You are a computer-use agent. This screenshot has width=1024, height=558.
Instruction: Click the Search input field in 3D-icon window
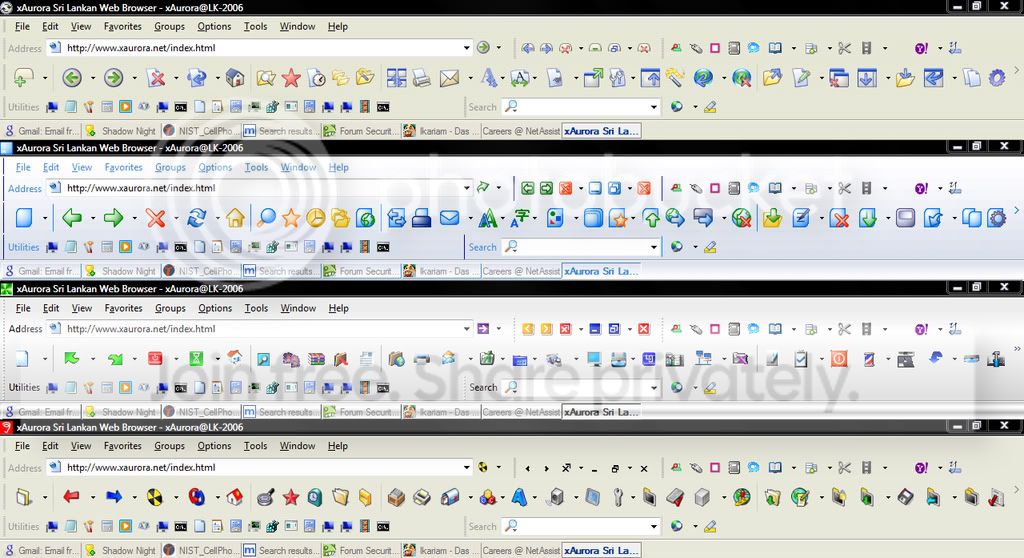(x=580, y=527)
